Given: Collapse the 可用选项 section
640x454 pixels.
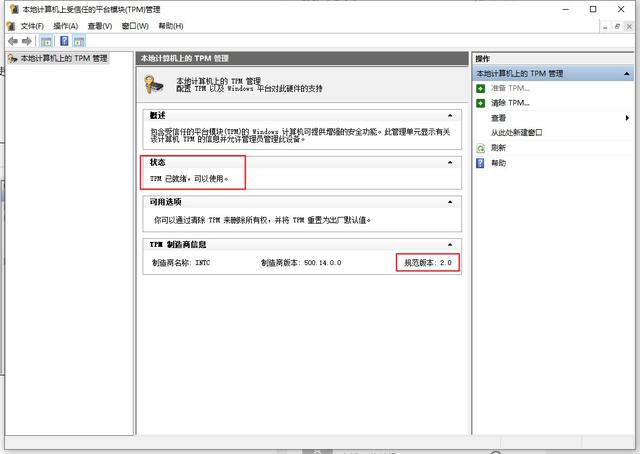Looking at the screenshot, I should 450,202.
